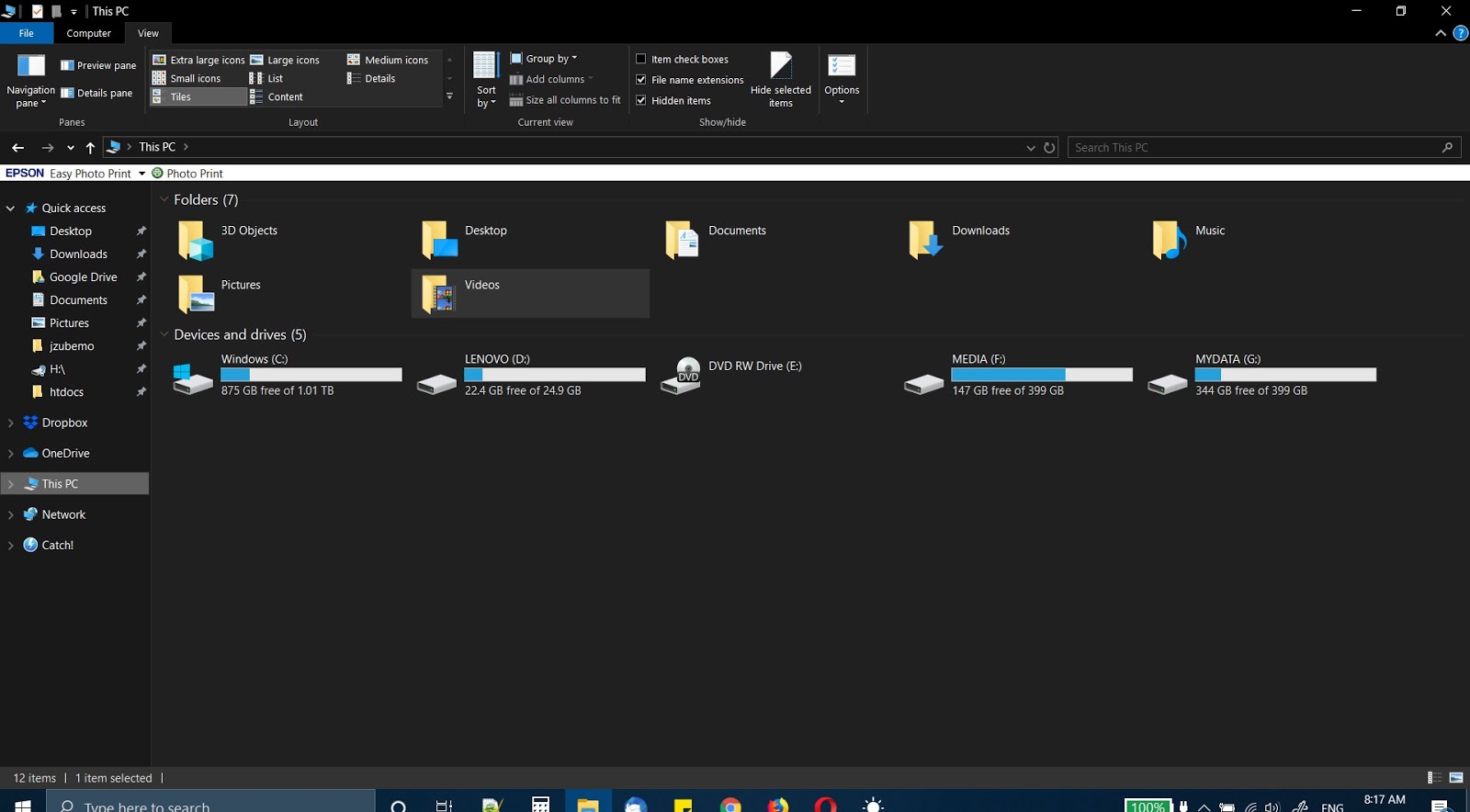Switch layout to Details view
The image size is (1470, 812).
[x=371, y=78]
